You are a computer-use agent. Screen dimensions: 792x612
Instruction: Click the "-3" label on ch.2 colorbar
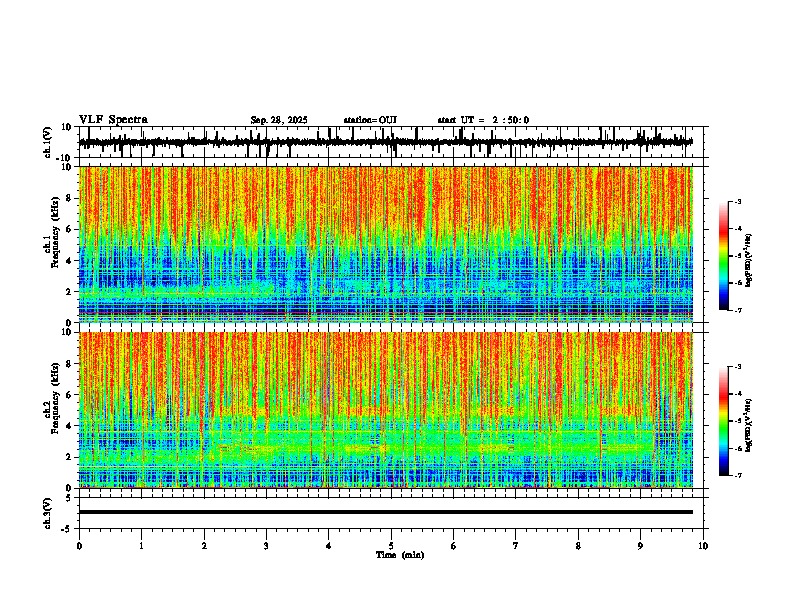[738, 367]
